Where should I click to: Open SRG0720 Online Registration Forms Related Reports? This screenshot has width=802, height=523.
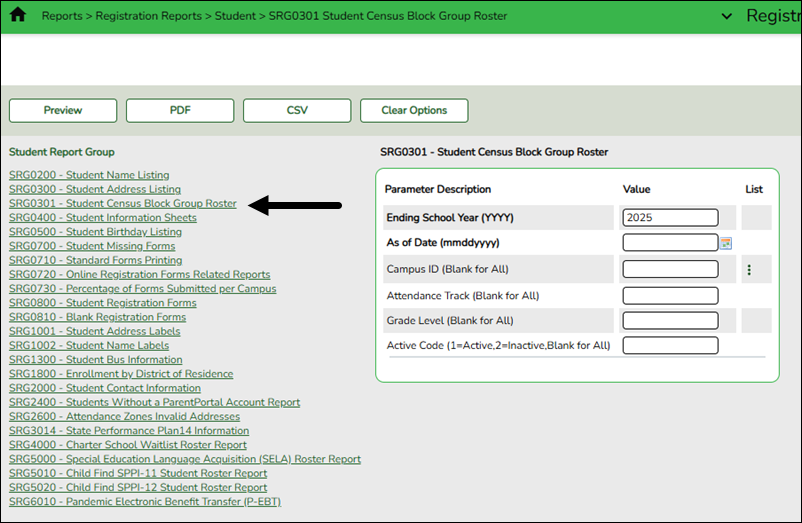[140, 275]
